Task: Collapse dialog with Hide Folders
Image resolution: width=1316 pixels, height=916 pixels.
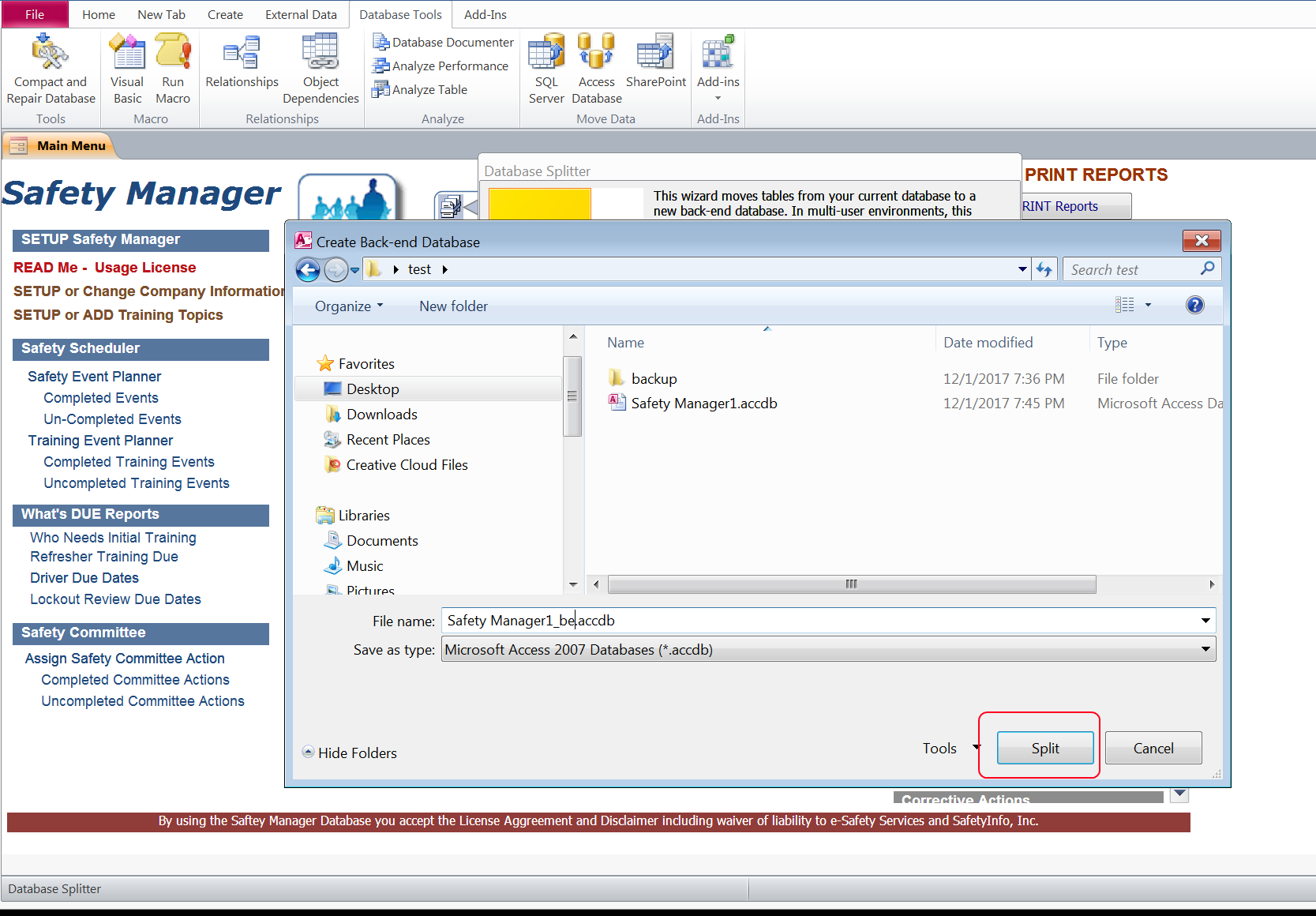Action: pyautogui.click(x=350, y=753)
